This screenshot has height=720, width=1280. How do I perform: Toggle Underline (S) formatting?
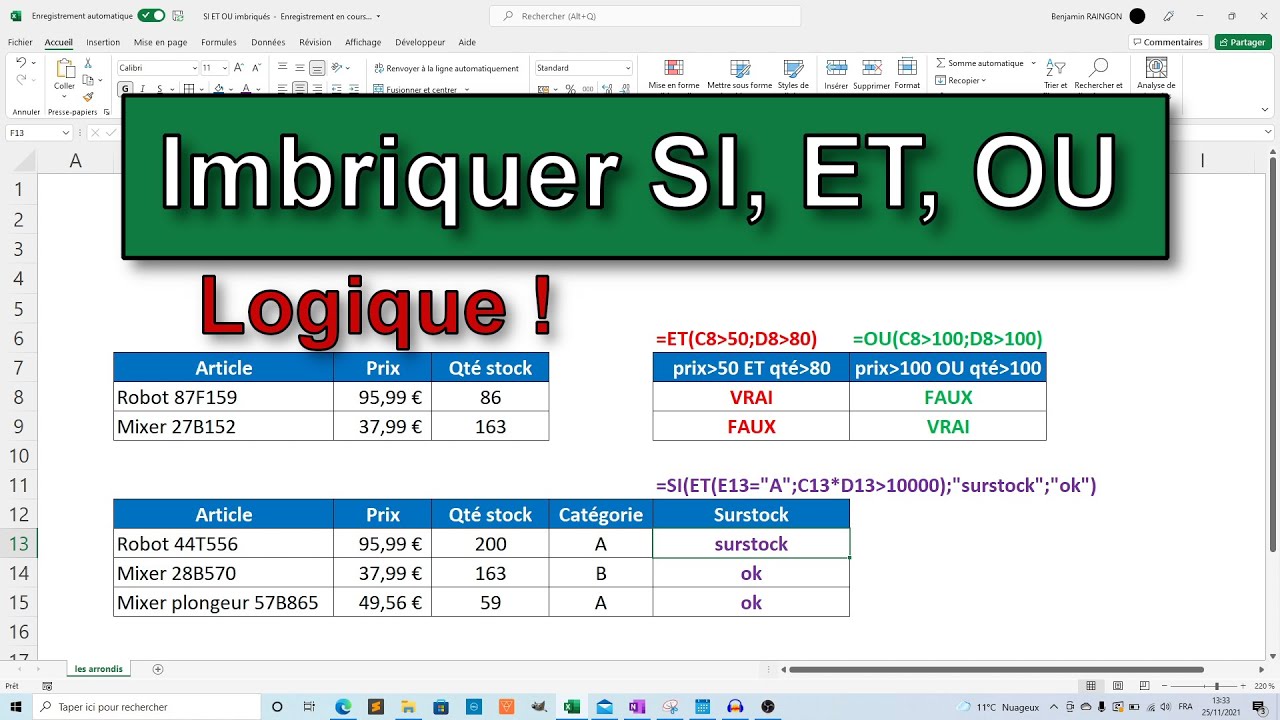click(160, 89)
